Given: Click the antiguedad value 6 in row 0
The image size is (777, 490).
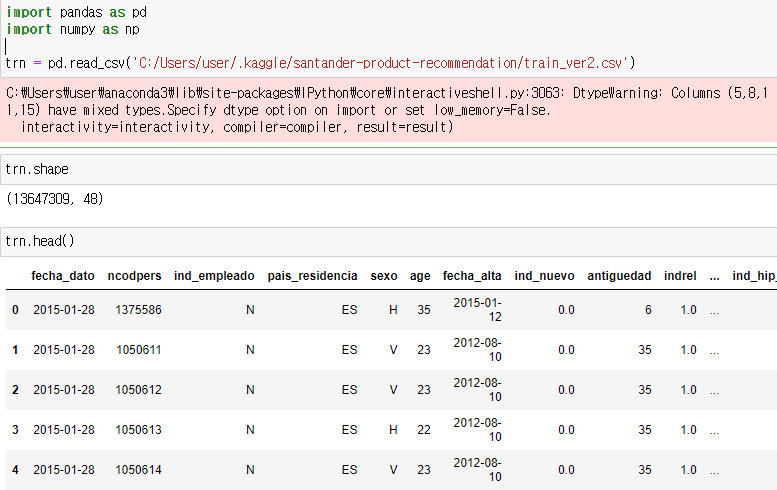Looking at the screenshot, I should (648, 310).
